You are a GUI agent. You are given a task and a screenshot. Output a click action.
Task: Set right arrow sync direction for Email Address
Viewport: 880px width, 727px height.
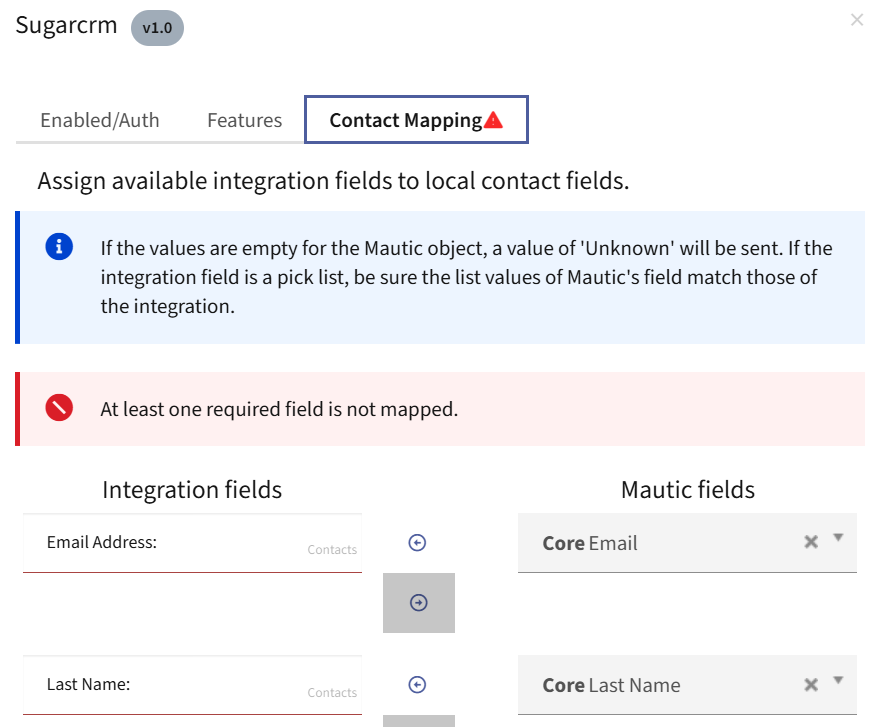(x=419, y=603)
